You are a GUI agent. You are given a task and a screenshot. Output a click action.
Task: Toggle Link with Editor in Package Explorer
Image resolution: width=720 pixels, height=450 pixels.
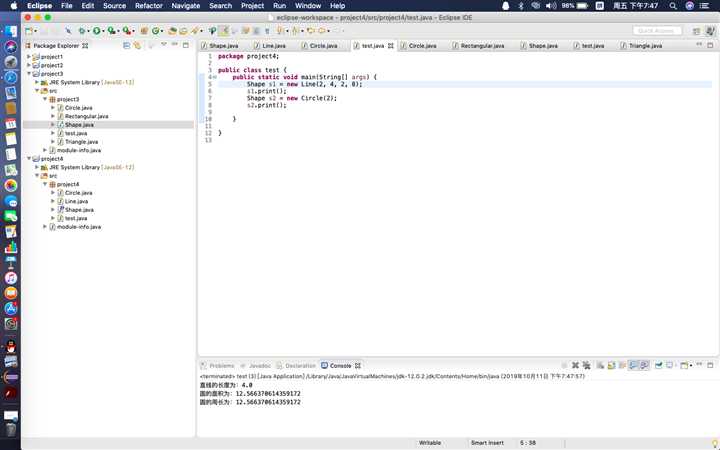(137, 45)
